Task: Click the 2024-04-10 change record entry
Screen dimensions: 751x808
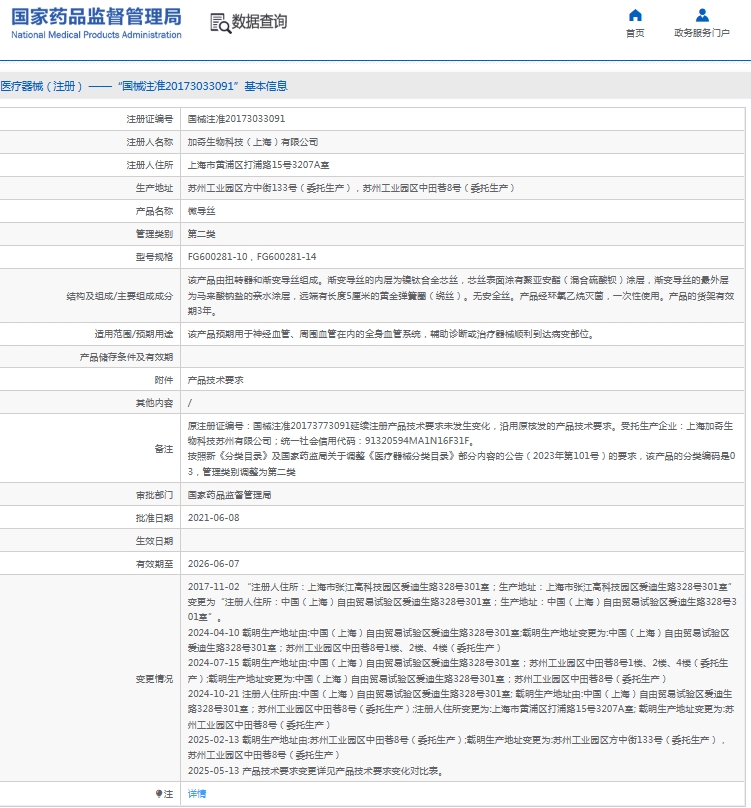Action: click(459, 641)
